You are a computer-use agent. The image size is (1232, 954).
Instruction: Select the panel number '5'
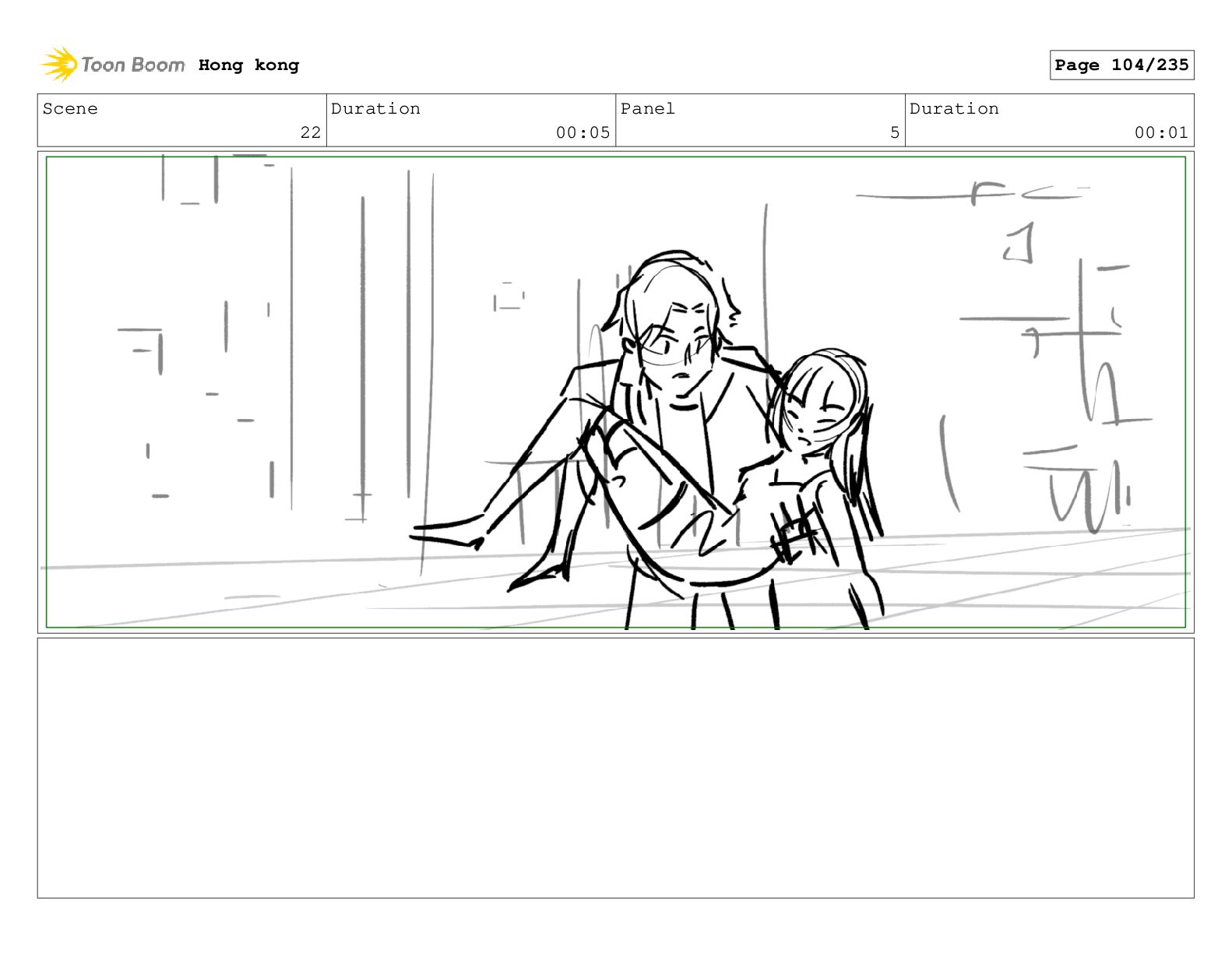895,132
